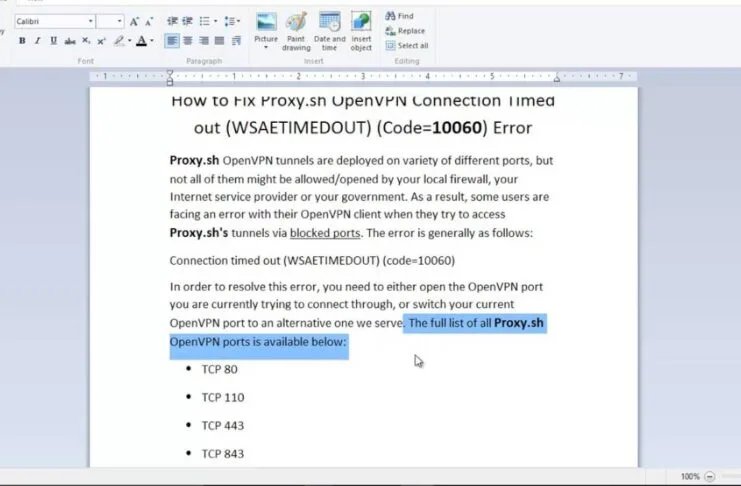741x486 pixels.
Task: Click the Select all button
Action: [407, 45]
